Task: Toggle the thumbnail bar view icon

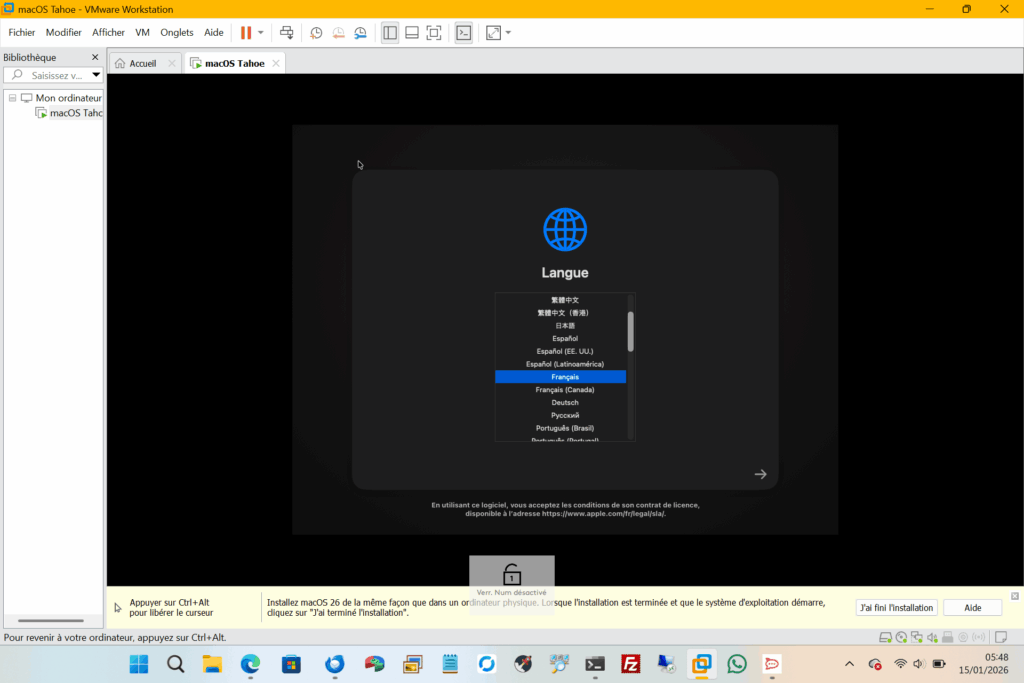Action: pos(412,32)
